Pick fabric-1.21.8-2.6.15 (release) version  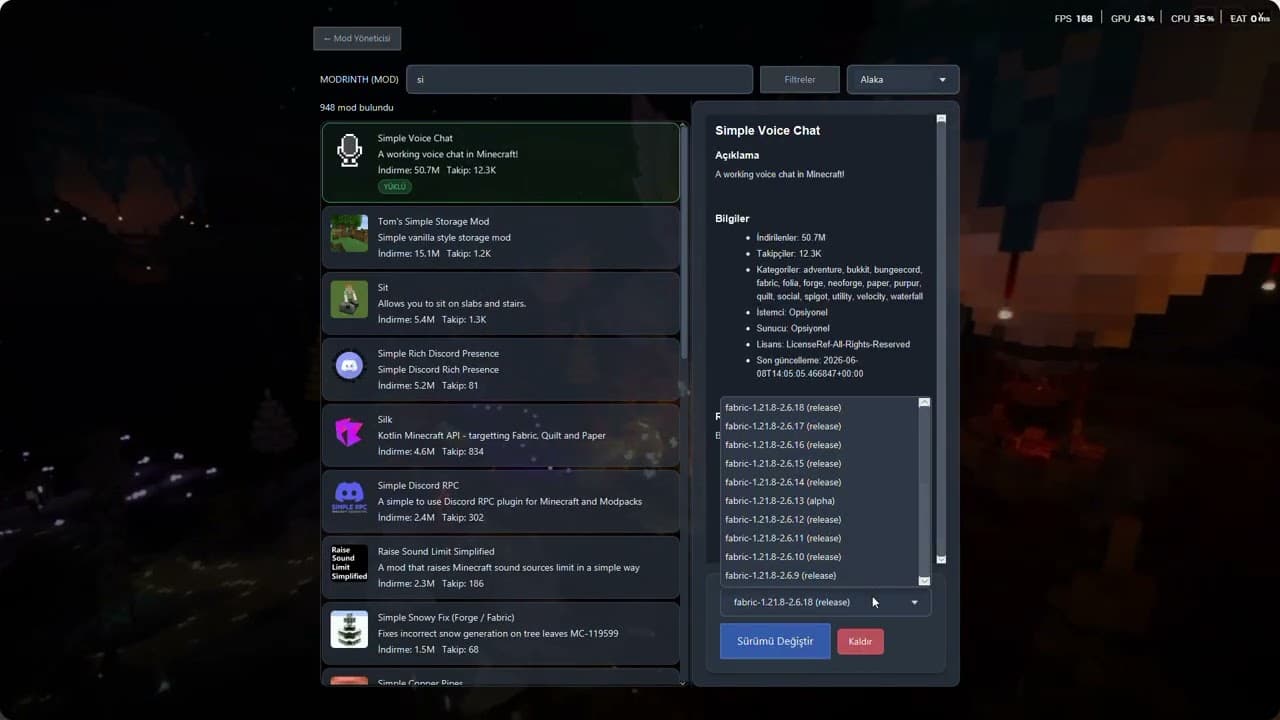818,463
